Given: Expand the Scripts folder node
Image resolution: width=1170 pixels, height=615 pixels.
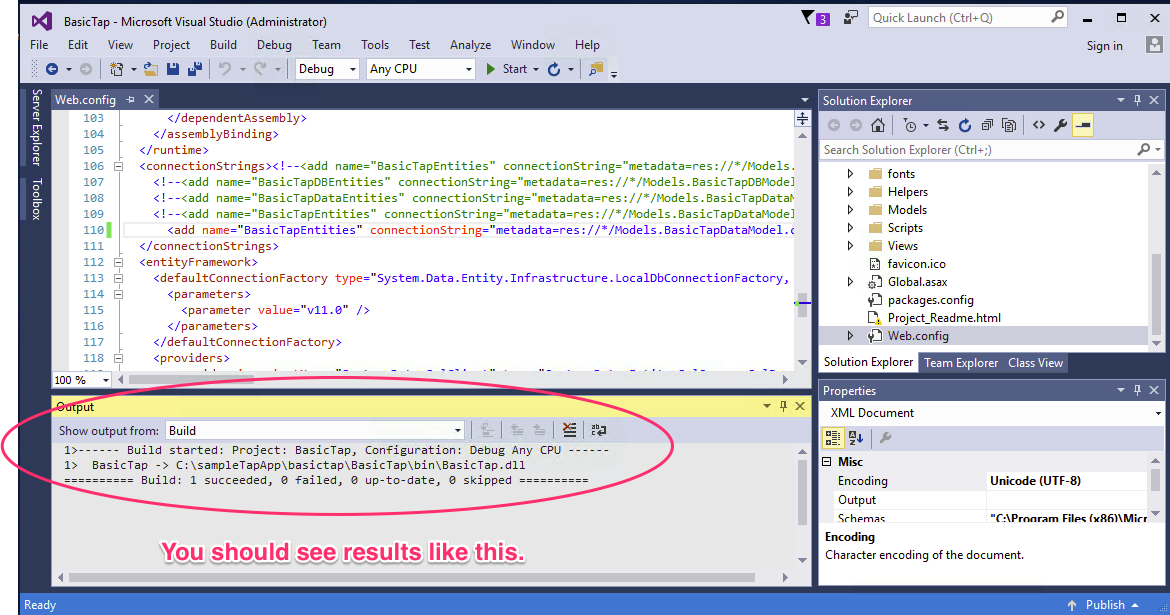Looking at the screenshot, I should coord(850,228).
